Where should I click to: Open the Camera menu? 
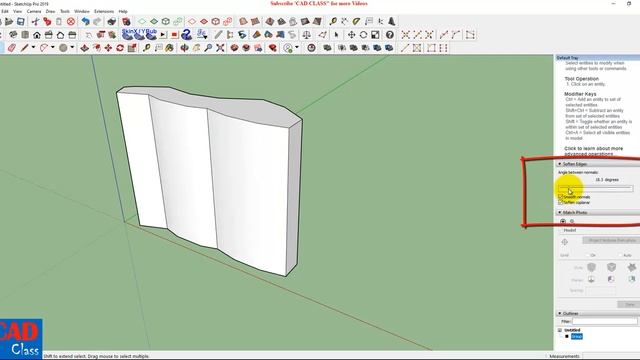[x=34, y=11]
